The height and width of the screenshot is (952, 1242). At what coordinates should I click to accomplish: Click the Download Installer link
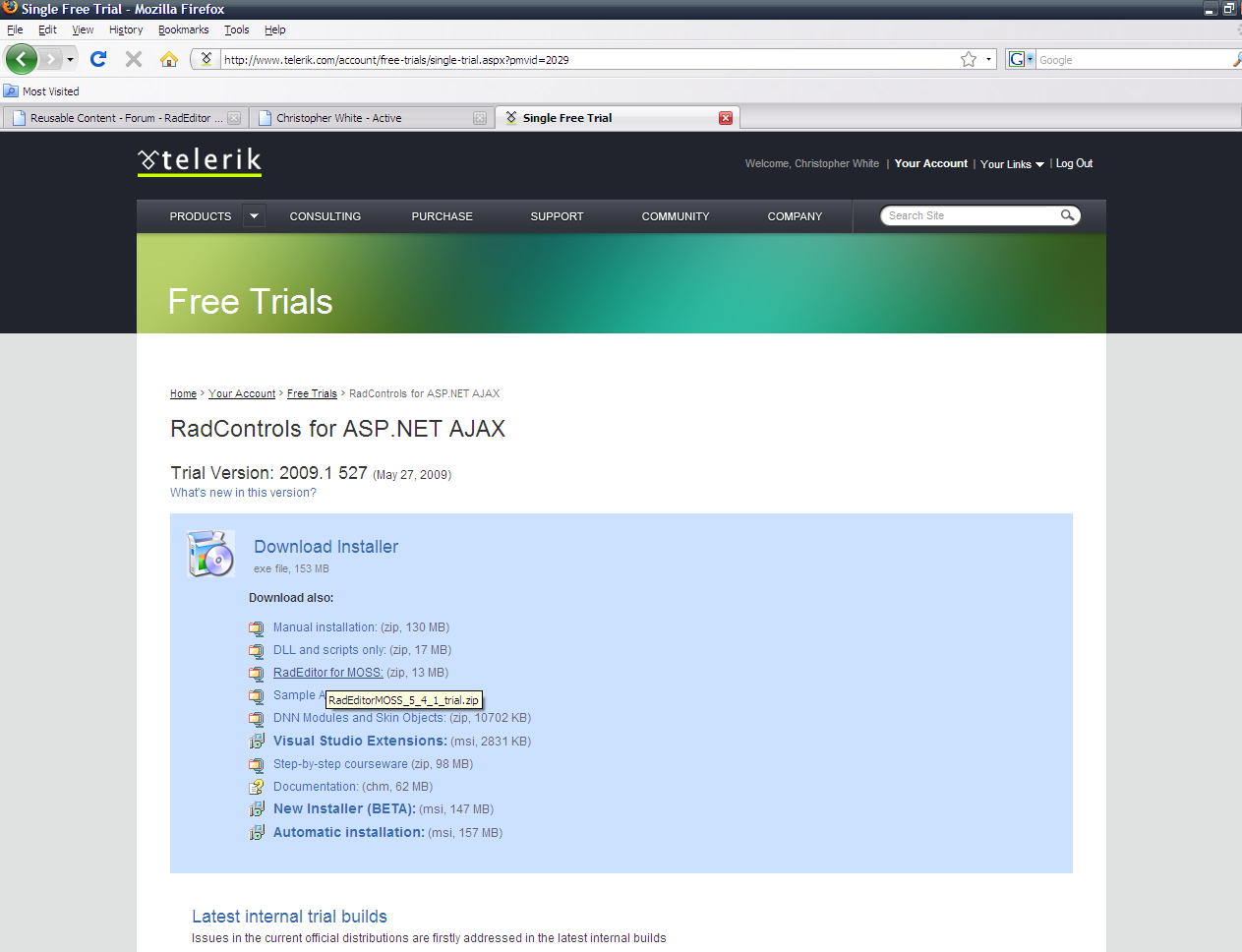point(326,547)
